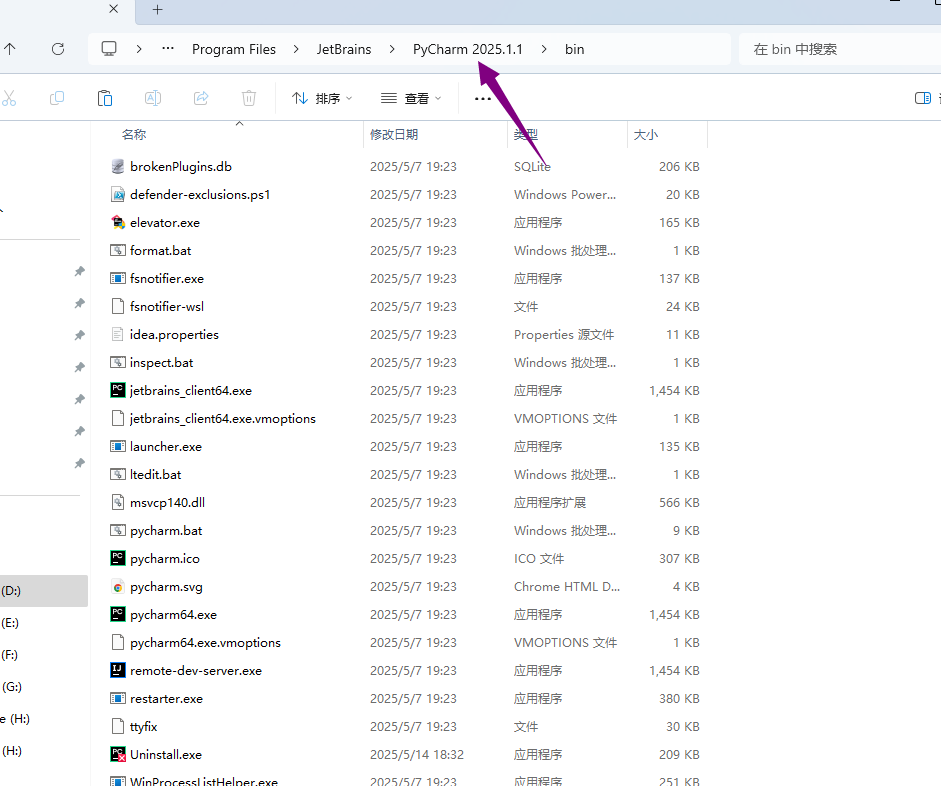The image size is (941, 786).
Task: Navigate to JetBrains folder in breadcrumb
Action: tap(344, 49)
